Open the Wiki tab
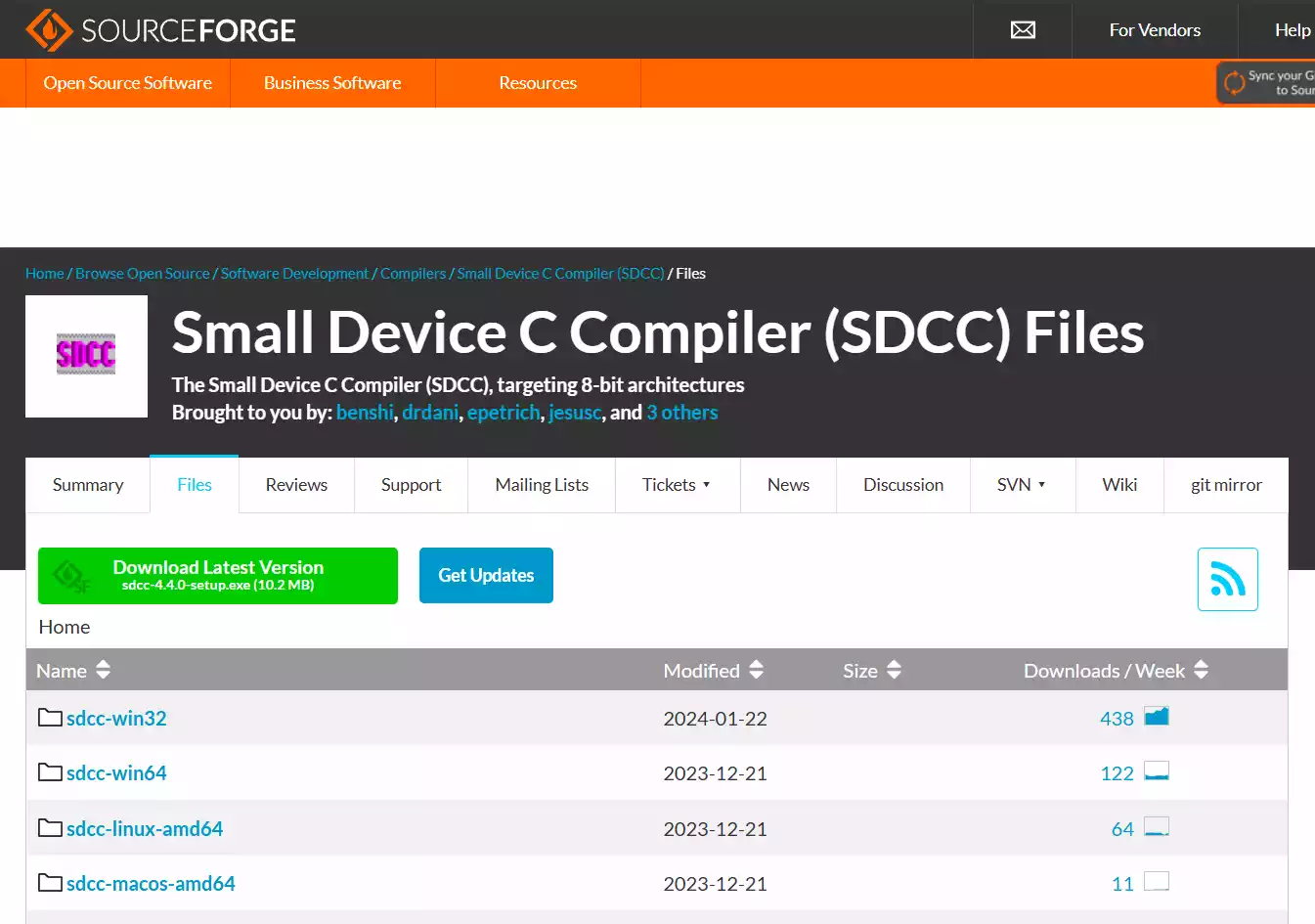1315x924 pixels. click(x=1119, y=485)
